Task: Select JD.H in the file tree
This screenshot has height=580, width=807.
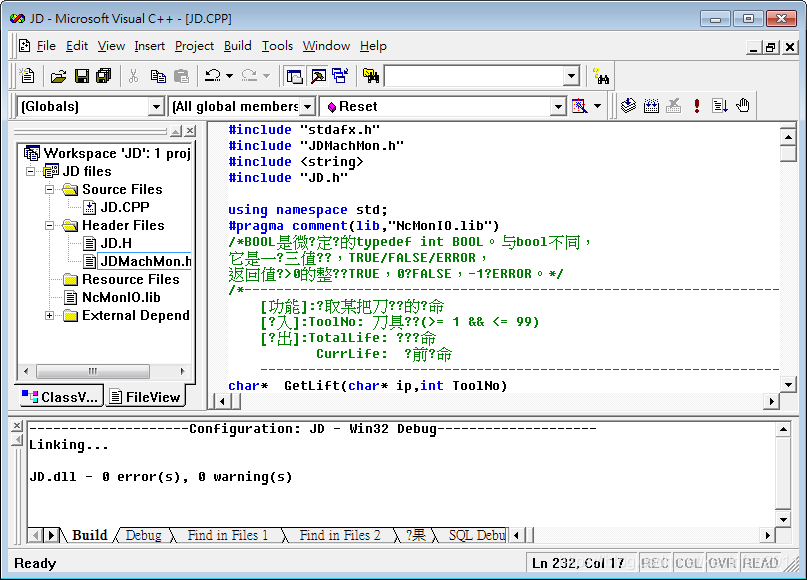Action: [116, 243]
